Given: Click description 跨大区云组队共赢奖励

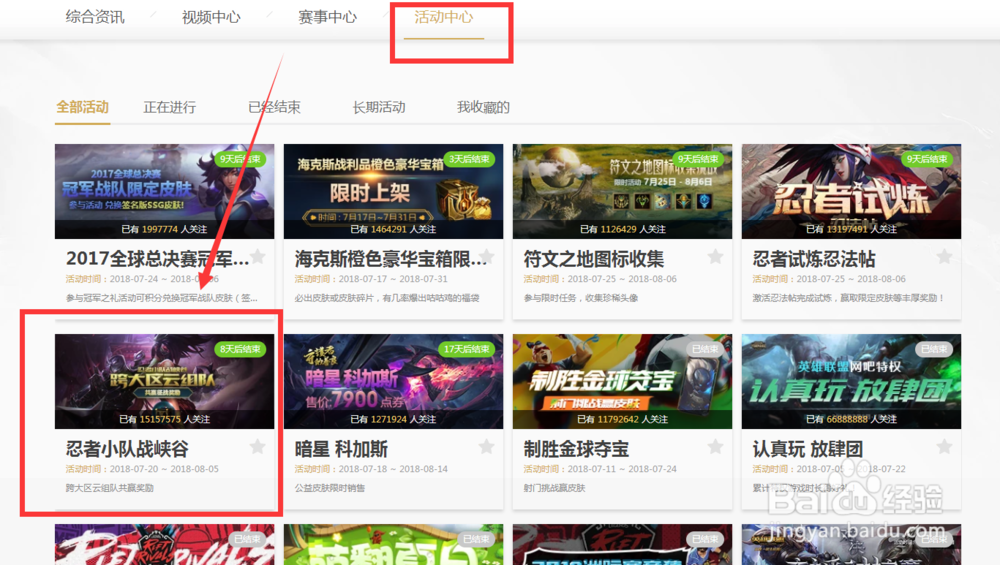Looking at the screenshot, I should point(110,488).
